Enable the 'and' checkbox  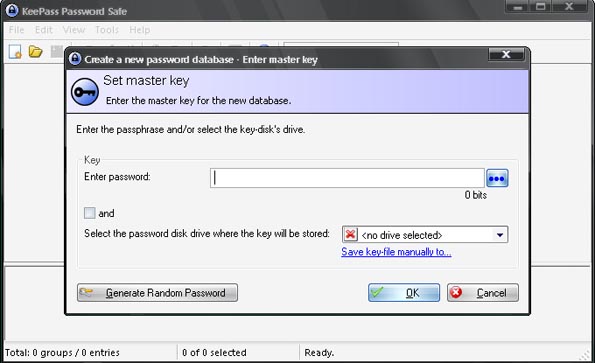pos(90,213)
